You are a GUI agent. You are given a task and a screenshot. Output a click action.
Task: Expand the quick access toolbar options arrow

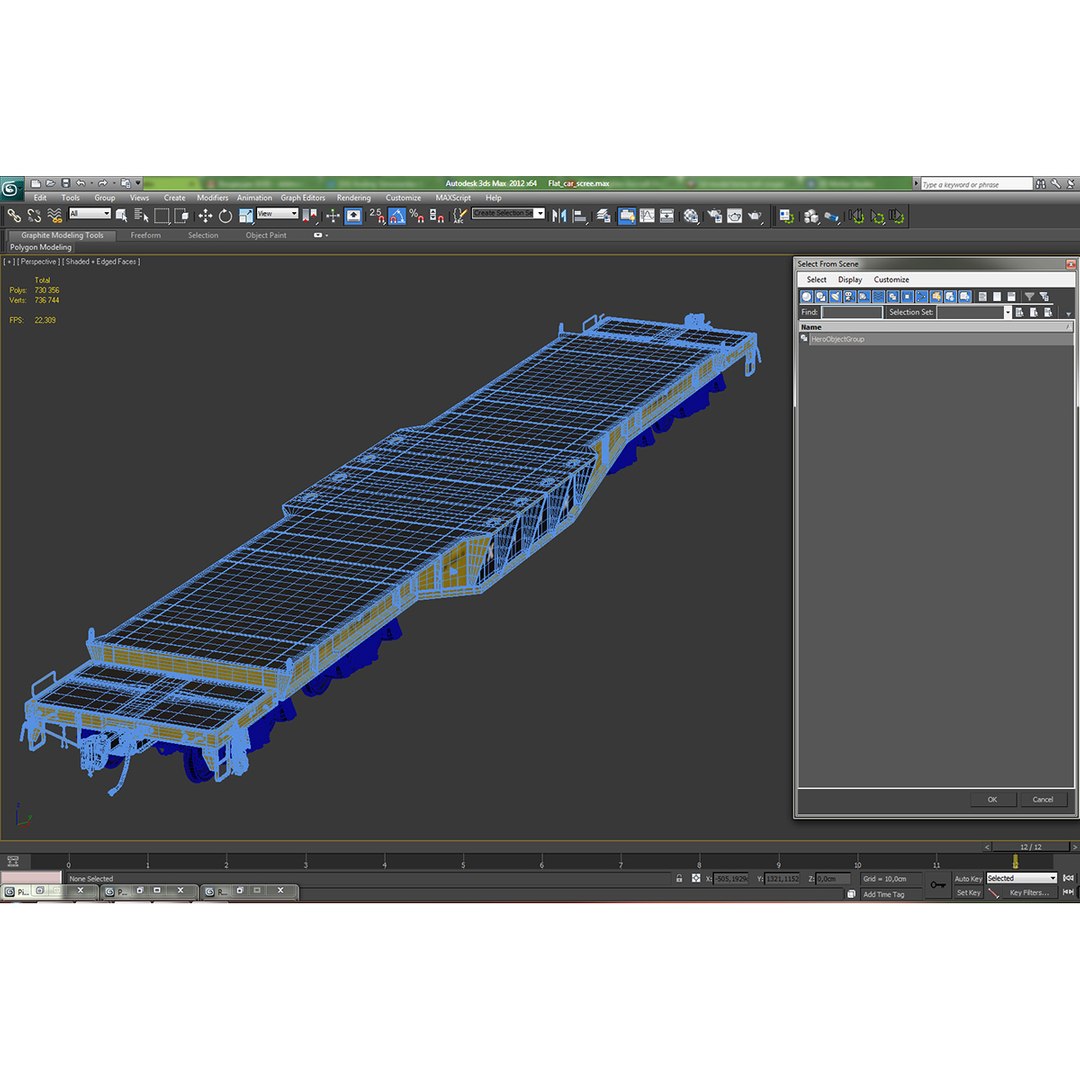(x=138, y=183)
